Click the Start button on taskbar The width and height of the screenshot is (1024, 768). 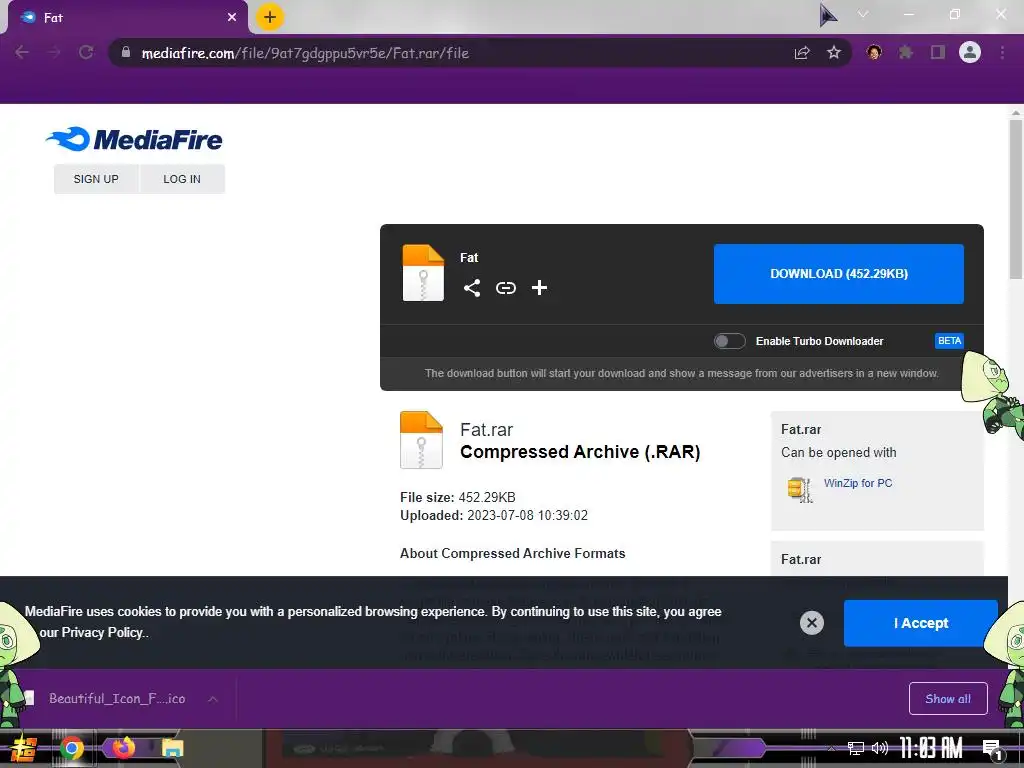(x=23, y=748)
